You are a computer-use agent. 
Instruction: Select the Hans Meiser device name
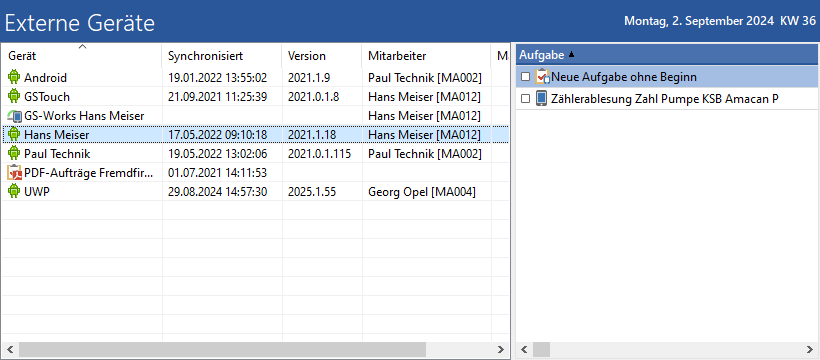(x=56, y=134)
